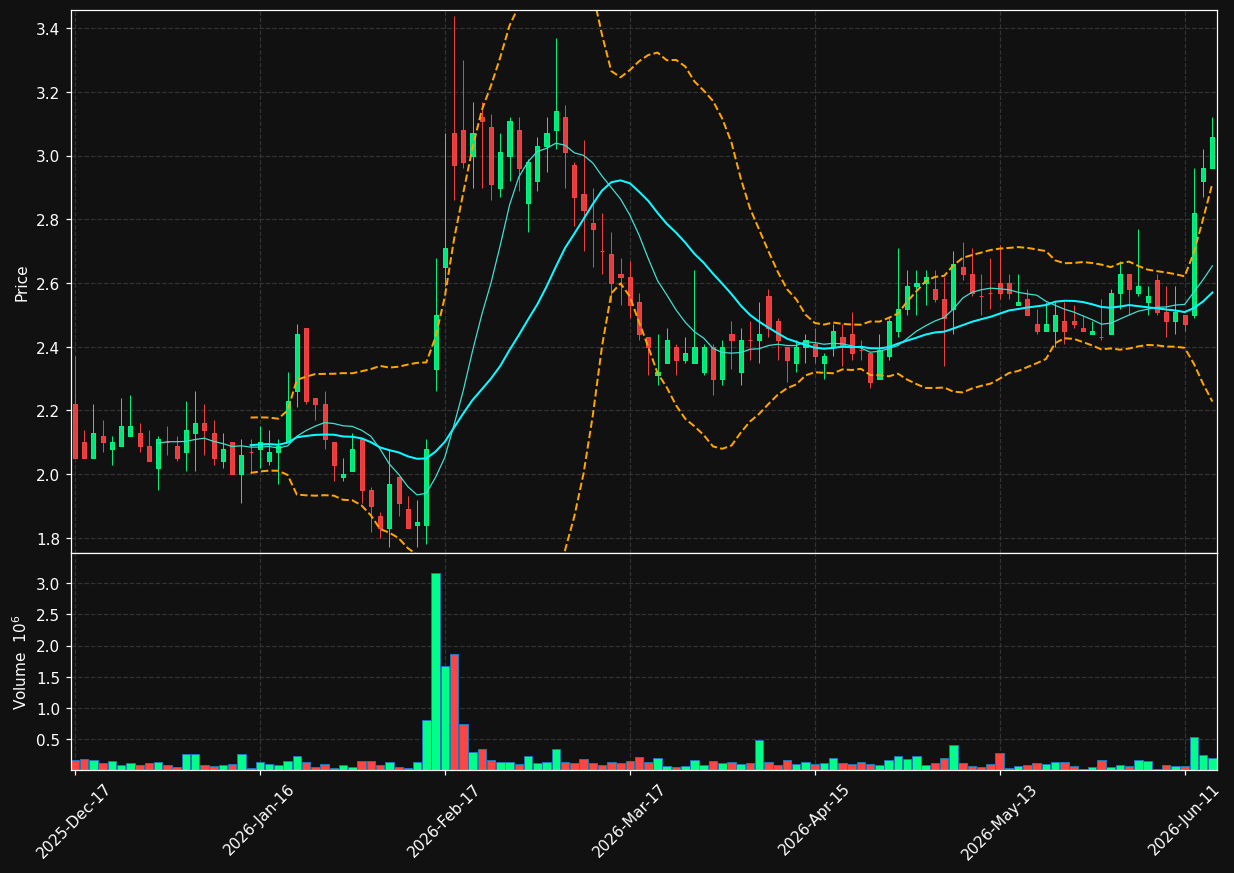Select the 2.8 price axis label
The image size is (1234, 873).
(x=48, y=220)
